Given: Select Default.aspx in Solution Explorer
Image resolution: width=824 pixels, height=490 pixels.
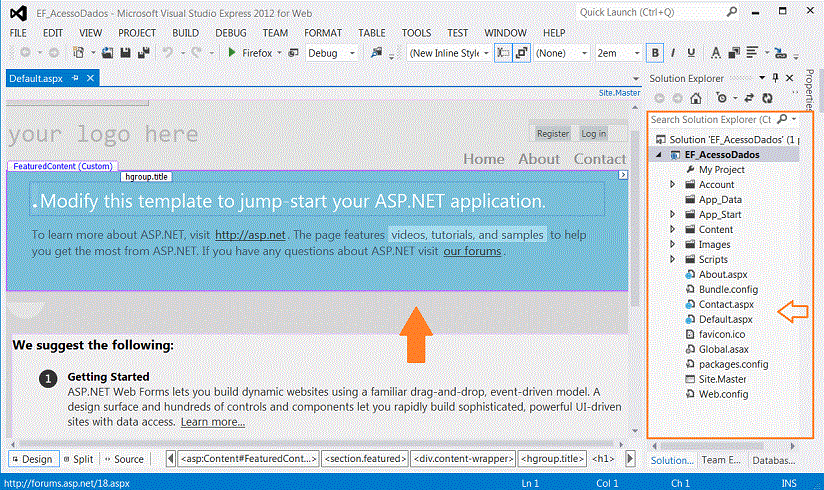Looking at the screenshot, I should 725,319.
